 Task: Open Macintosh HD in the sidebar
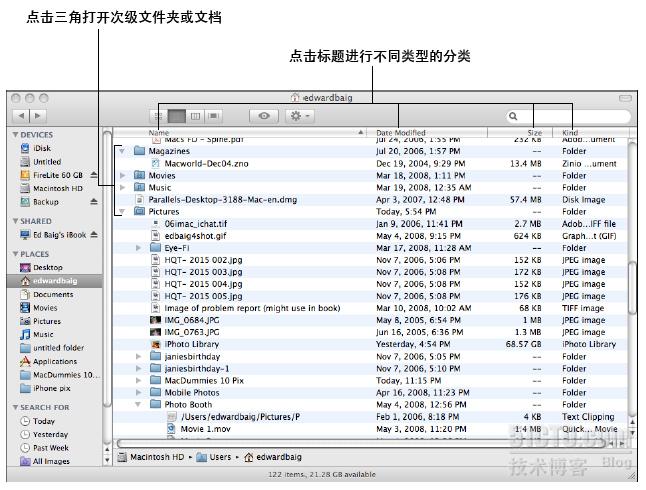[x=51, y=188]
